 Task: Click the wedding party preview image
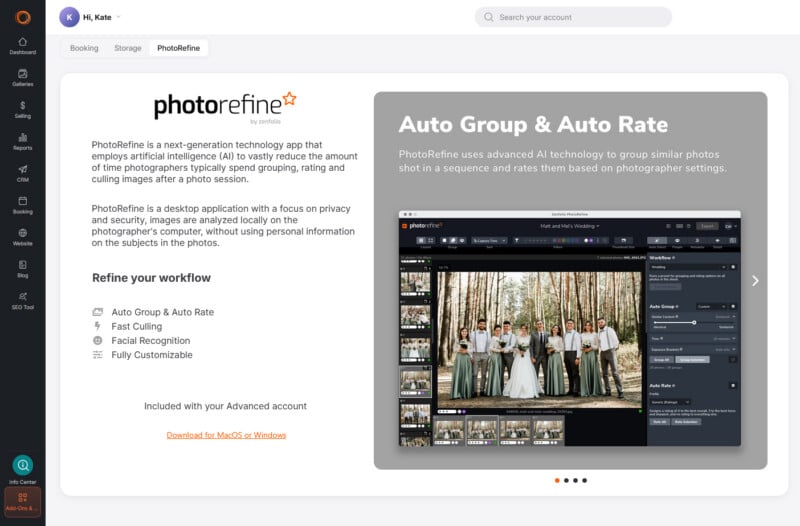click(x=539, y=339)
